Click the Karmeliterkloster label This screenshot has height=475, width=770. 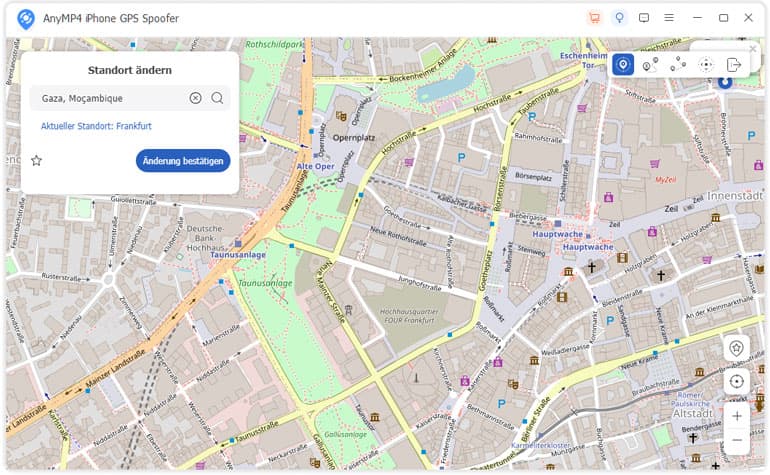coord(540,445)
